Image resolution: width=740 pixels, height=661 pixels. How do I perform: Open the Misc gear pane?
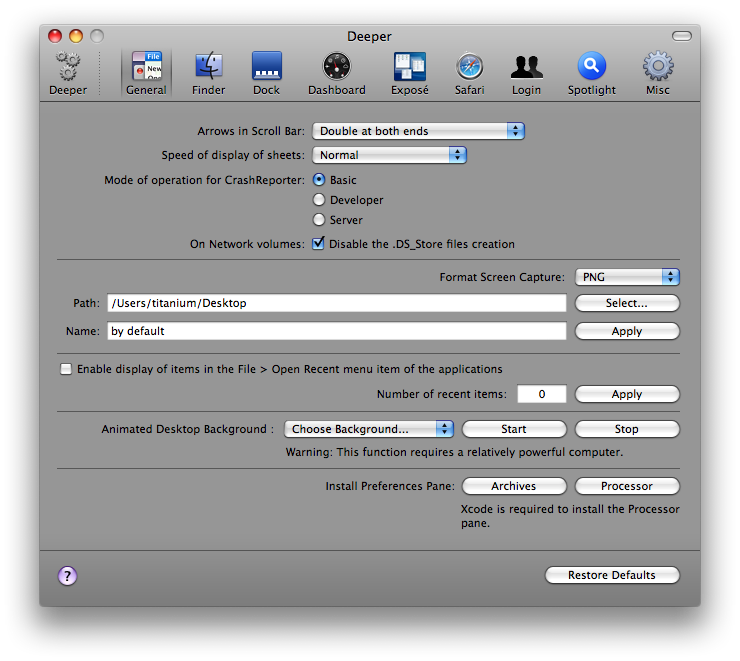658,74
